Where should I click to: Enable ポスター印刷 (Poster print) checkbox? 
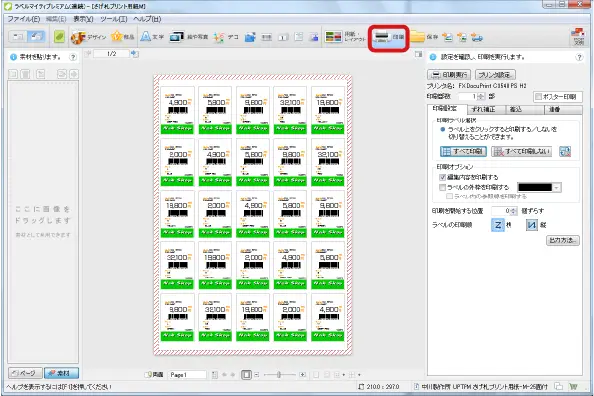point(538,97)
